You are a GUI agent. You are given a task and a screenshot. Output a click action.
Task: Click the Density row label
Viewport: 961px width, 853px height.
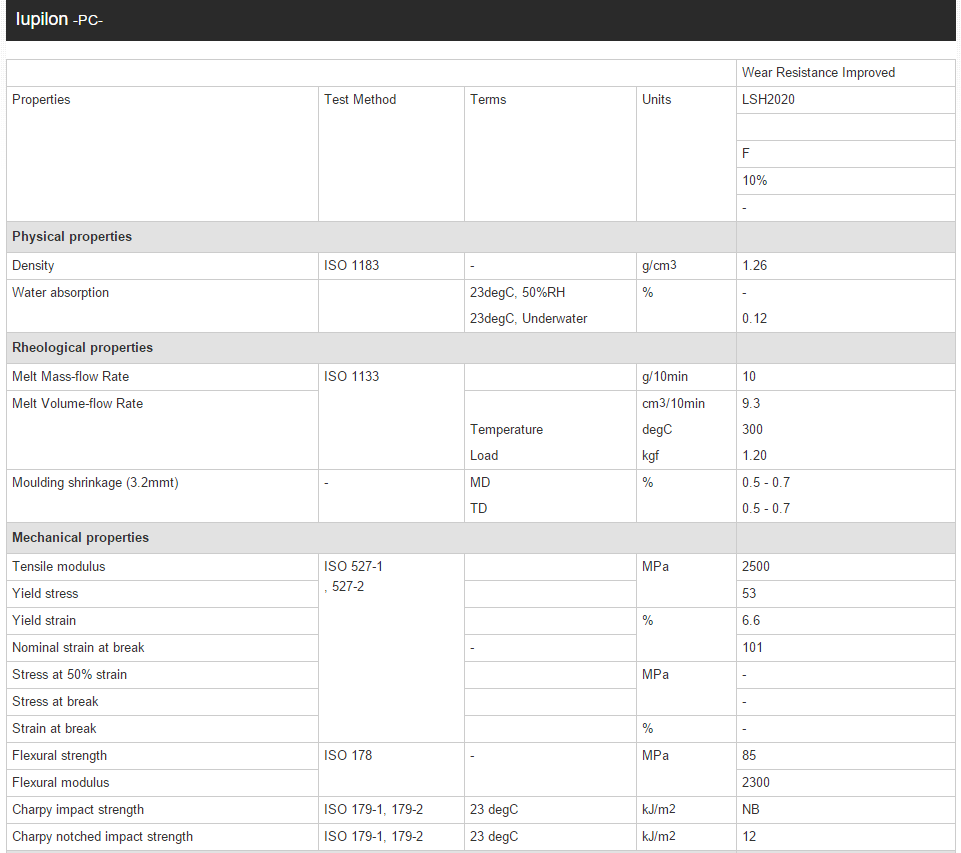click(x=33, y=266)
